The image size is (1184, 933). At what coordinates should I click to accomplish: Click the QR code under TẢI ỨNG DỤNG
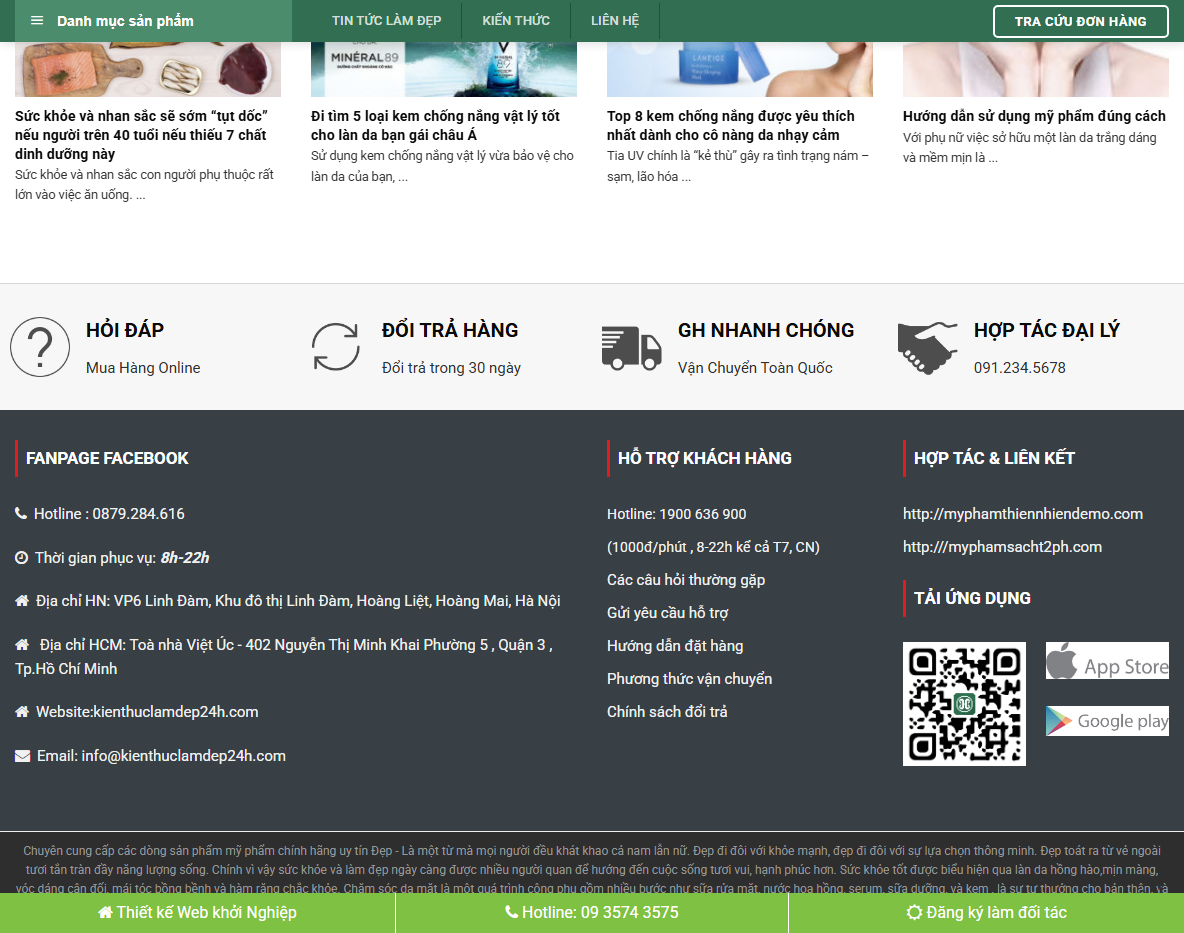coord(964,703)
